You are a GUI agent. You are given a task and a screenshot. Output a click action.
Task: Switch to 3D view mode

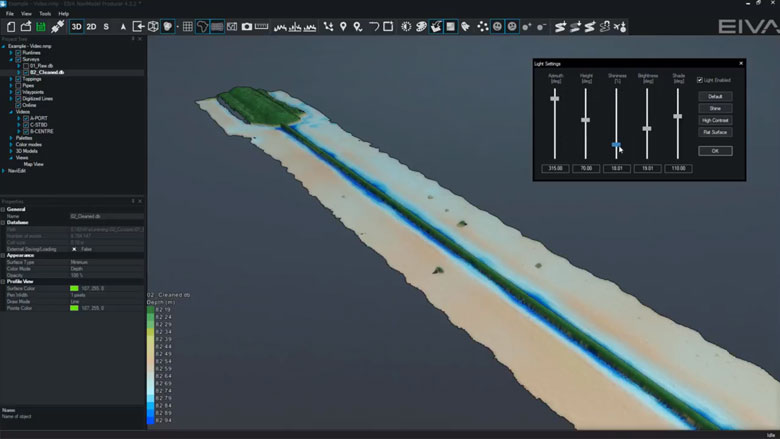(x=77, y=26)
